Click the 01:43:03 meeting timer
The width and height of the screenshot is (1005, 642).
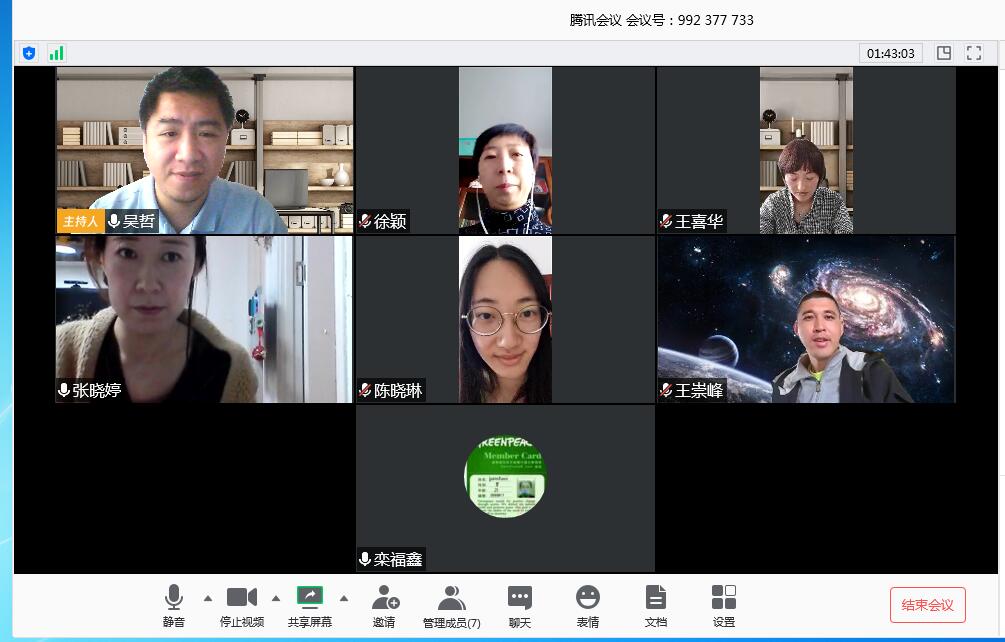tap(890, 53)
